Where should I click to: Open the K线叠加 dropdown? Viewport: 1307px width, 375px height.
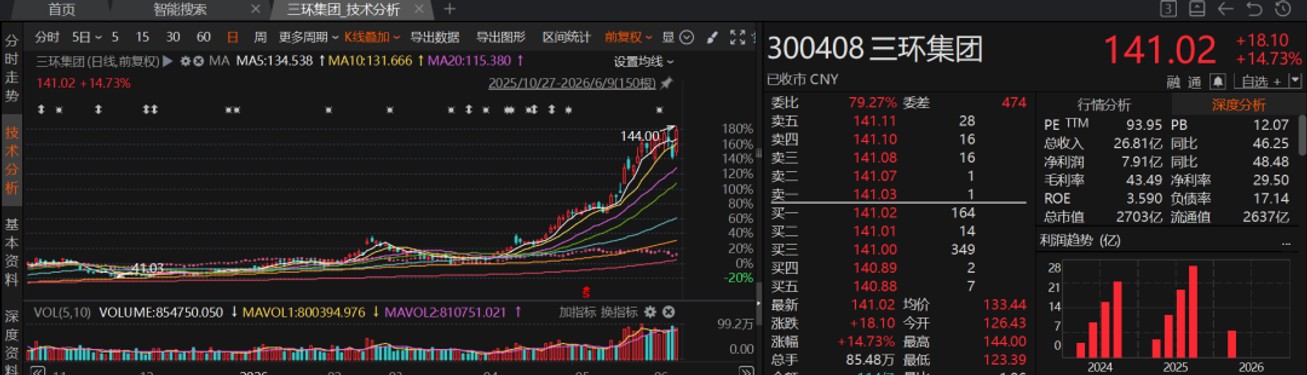(372, 37)
